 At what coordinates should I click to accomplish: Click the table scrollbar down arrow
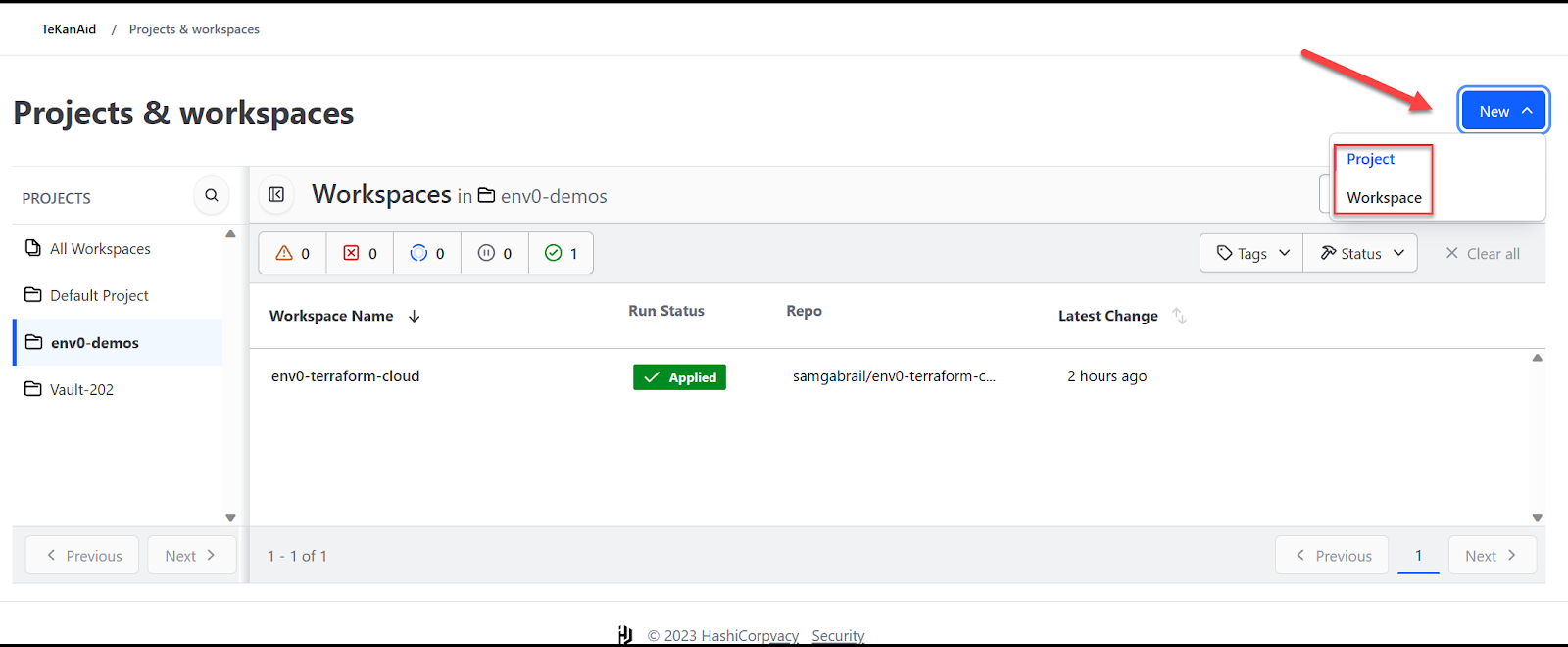click(x=1537, y=517)
